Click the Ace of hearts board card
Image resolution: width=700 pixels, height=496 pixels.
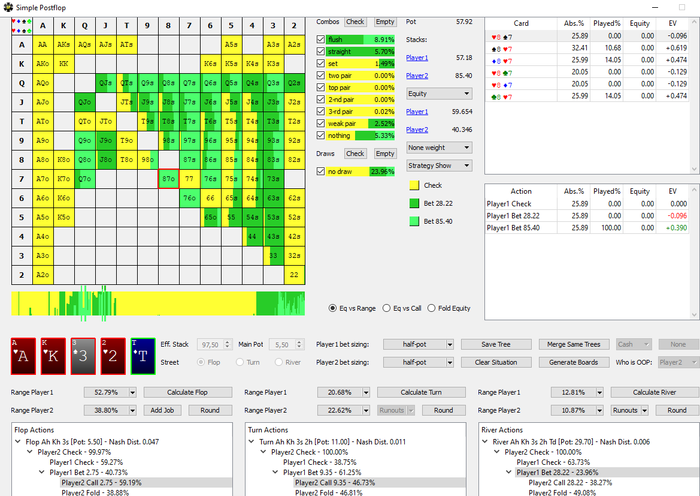pos(23,356)
